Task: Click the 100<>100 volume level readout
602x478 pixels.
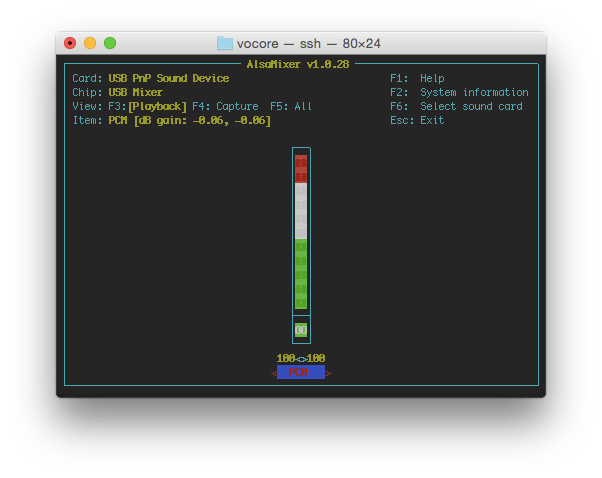Action: tap(301, 358)
